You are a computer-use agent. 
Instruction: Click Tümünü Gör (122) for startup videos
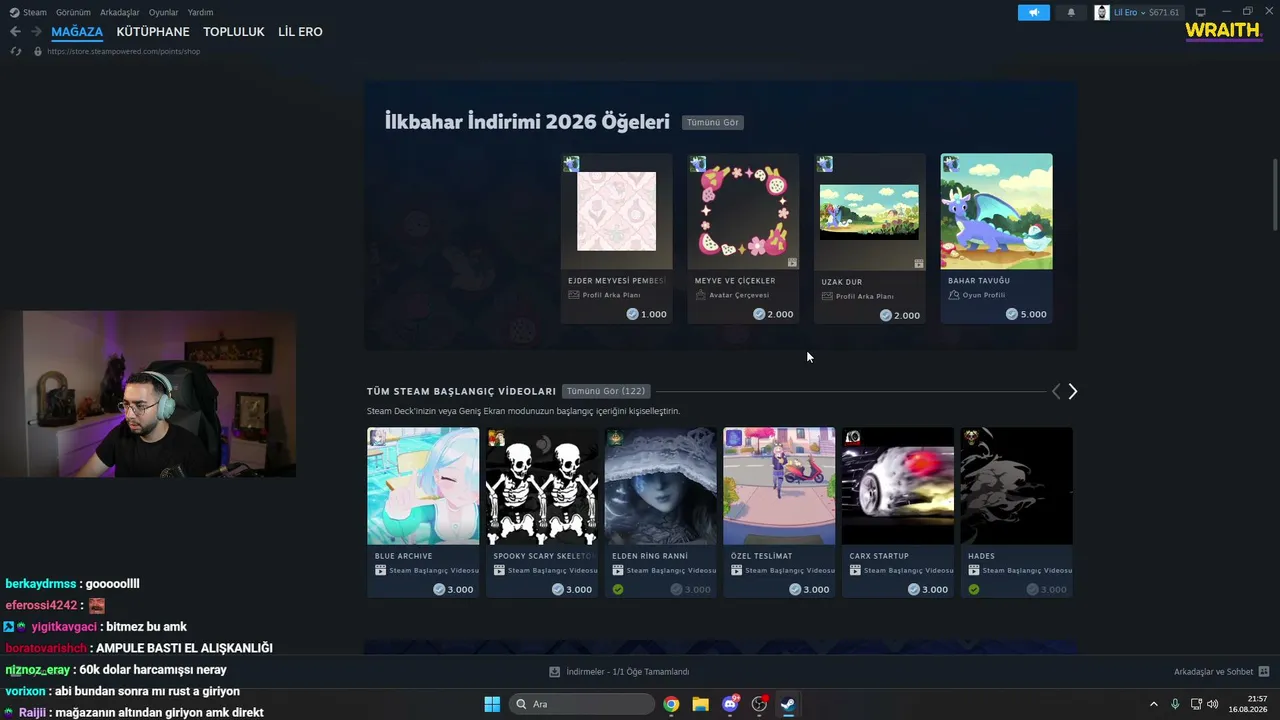click(x=606, y=391)
